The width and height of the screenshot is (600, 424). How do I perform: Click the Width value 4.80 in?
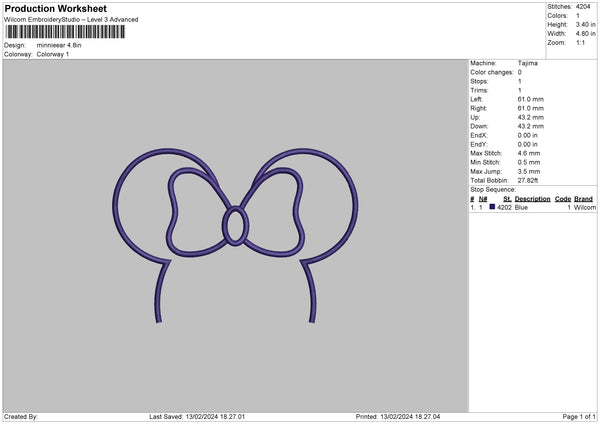click(586, 34)
